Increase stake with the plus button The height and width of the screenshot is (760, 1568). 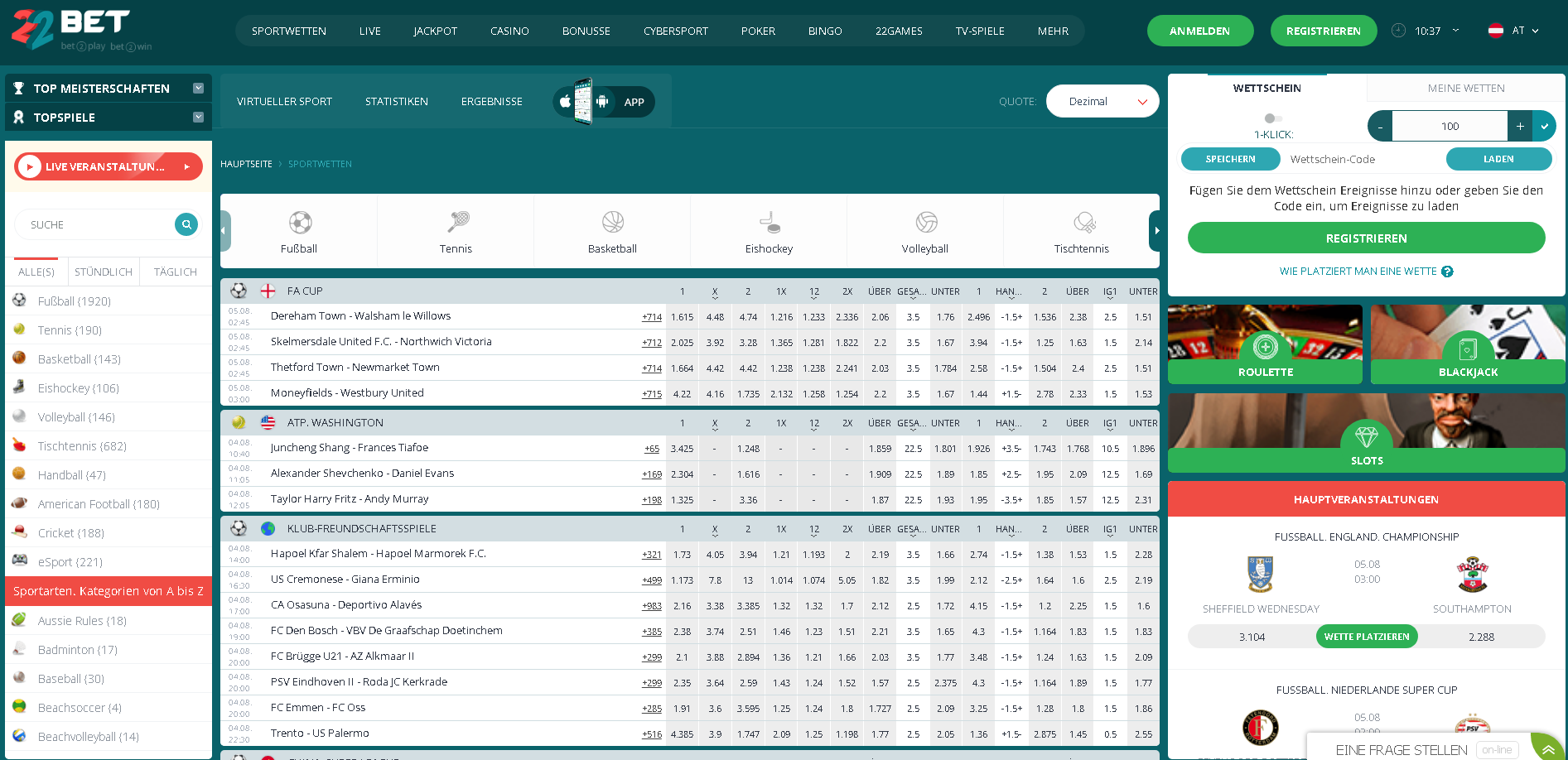[x=1520, y=127]
